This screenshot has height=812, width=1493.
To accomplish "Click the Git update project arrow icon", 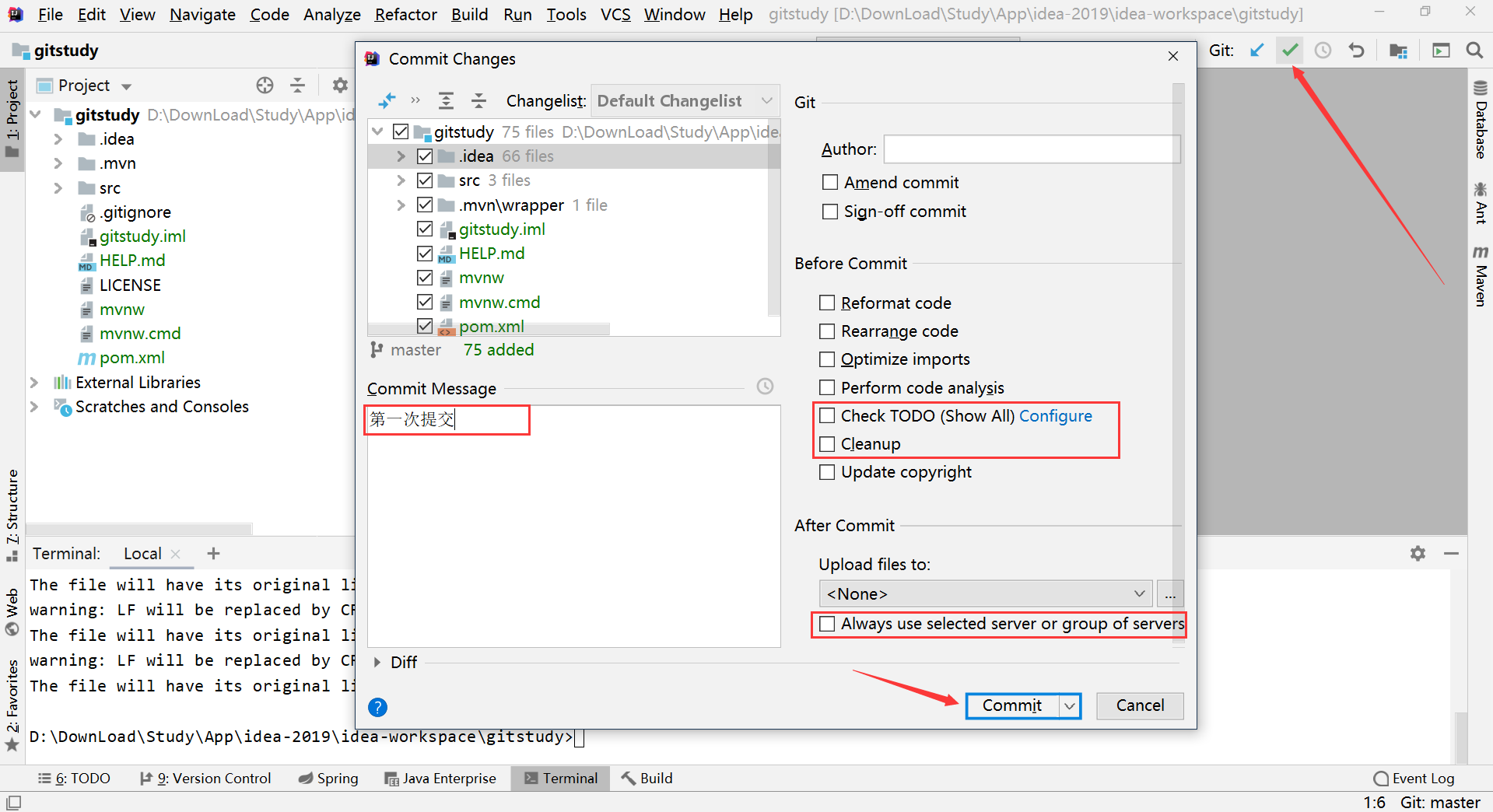I will (x=1256, y=51).
